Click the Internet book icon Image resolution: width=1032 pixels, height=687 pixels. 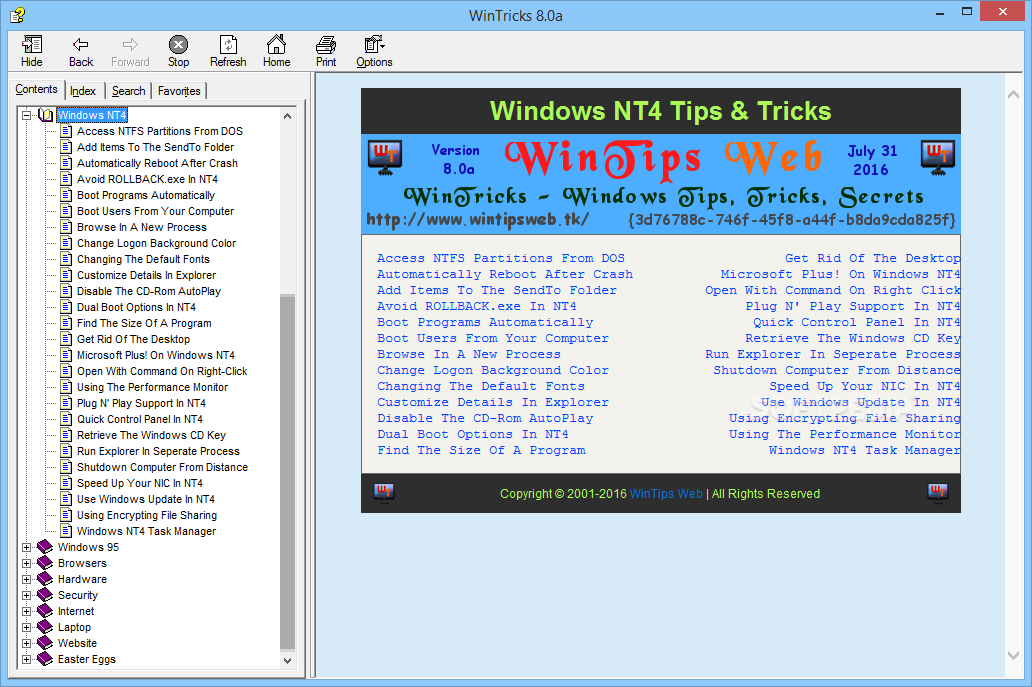(x=45, y=611)
